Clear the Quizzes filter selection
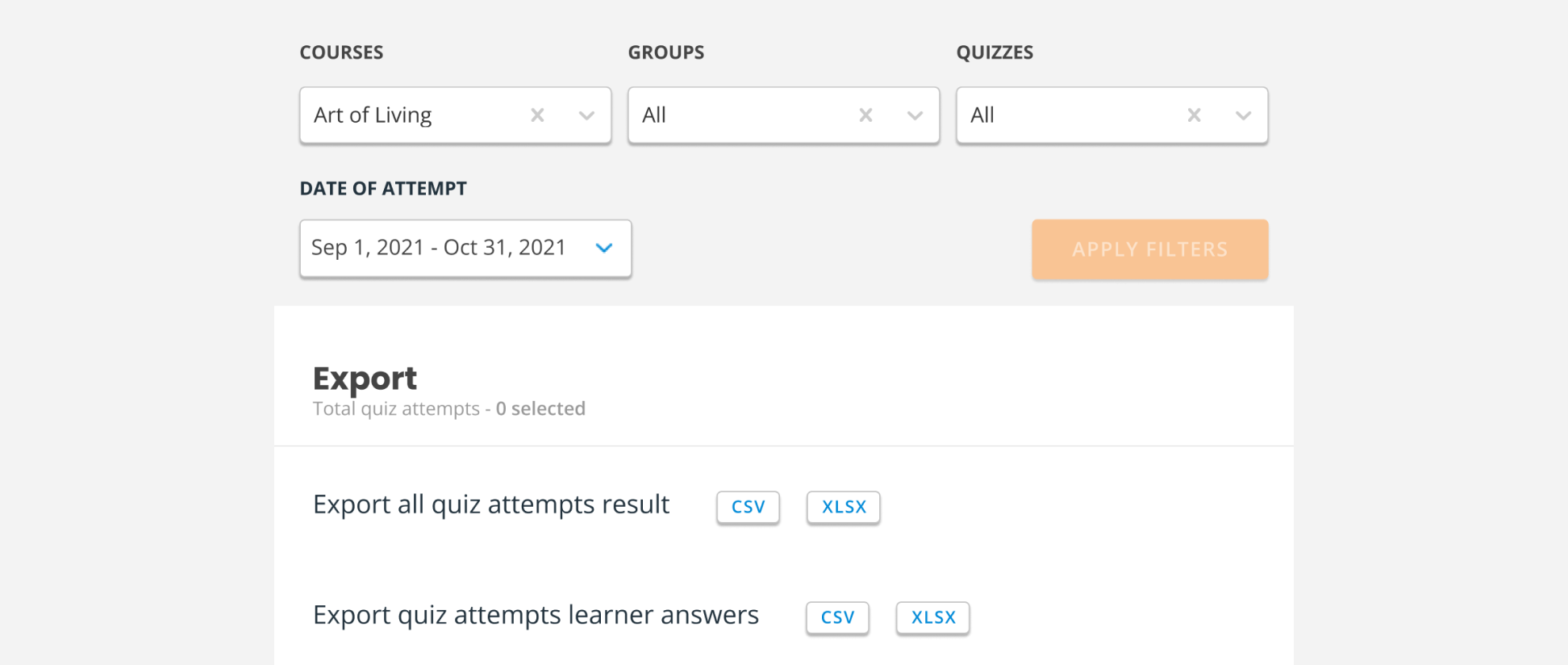1568x665 pixels. tap(1194, 115)
